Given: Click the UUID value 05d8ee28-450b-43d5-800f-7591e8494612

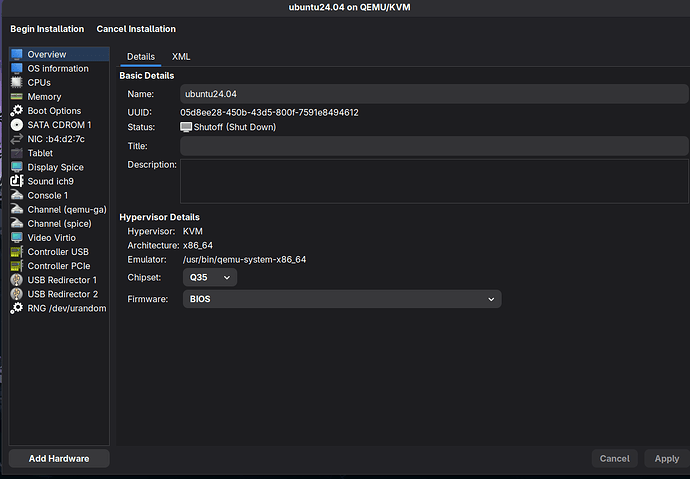Looking at the screenshot, I should coord(269,113).
